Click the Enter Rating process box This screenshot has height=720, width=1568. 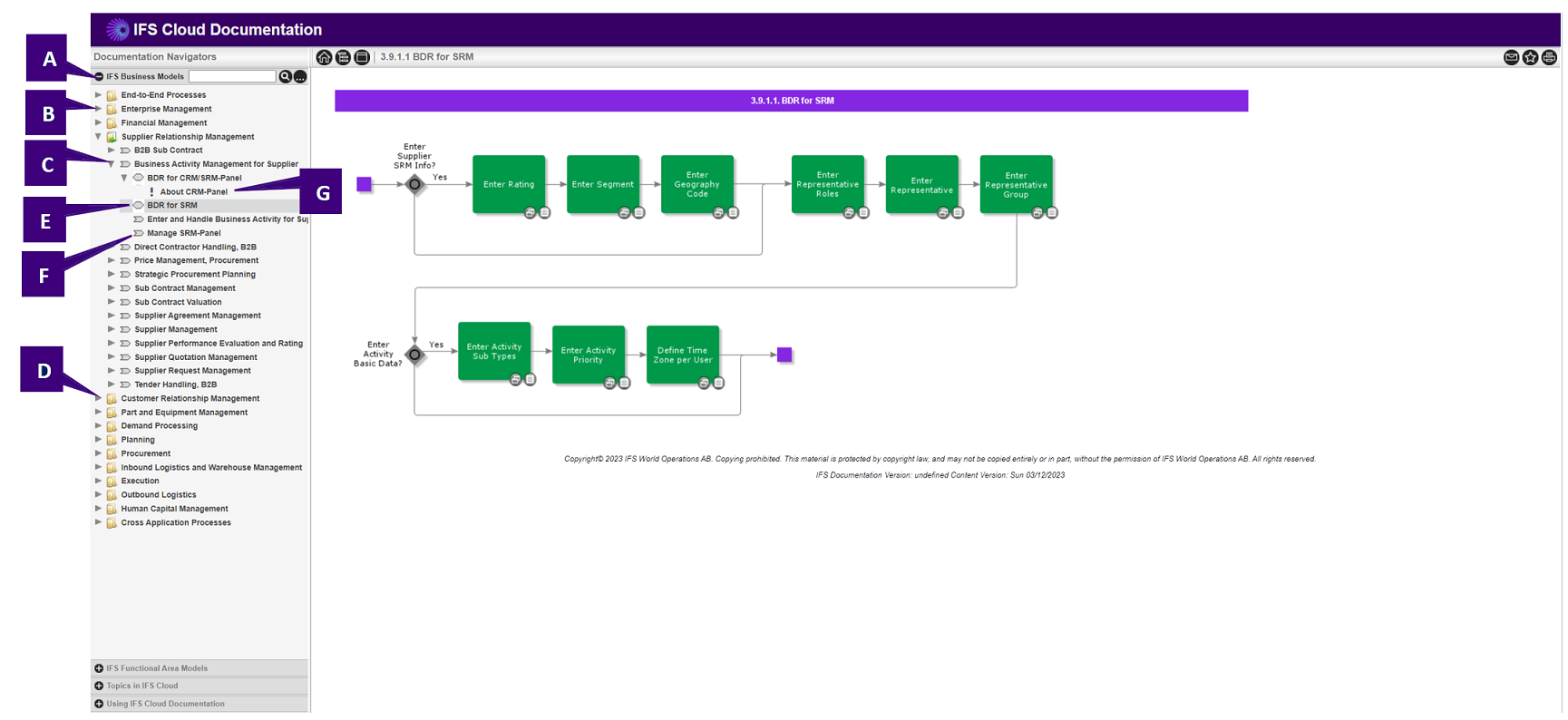tap(509, 184)
